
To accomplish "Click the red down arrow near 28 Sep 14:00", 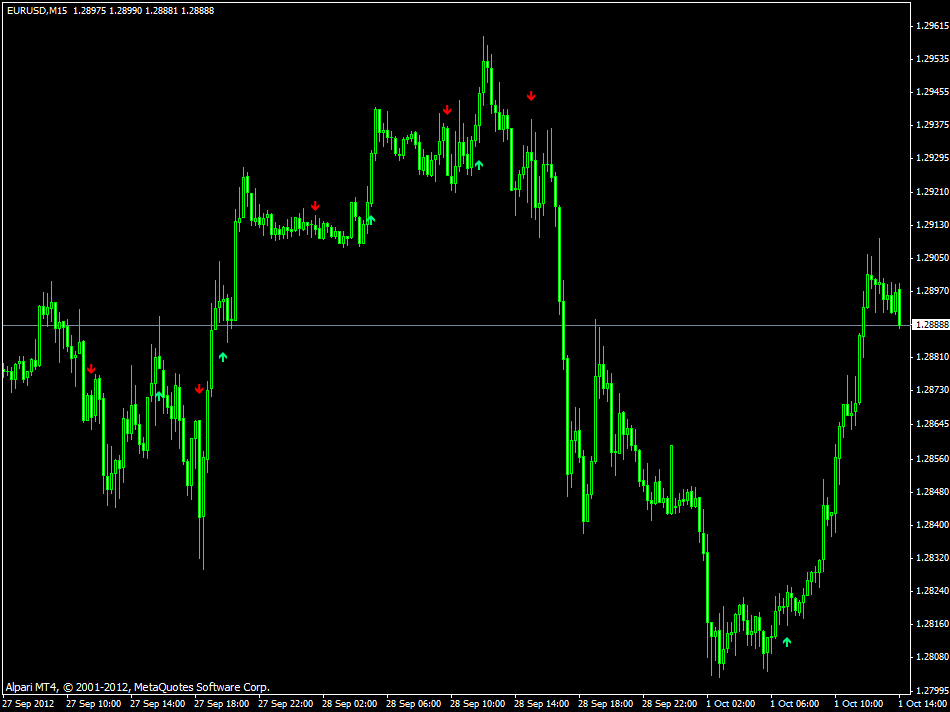I will point(531,97).
